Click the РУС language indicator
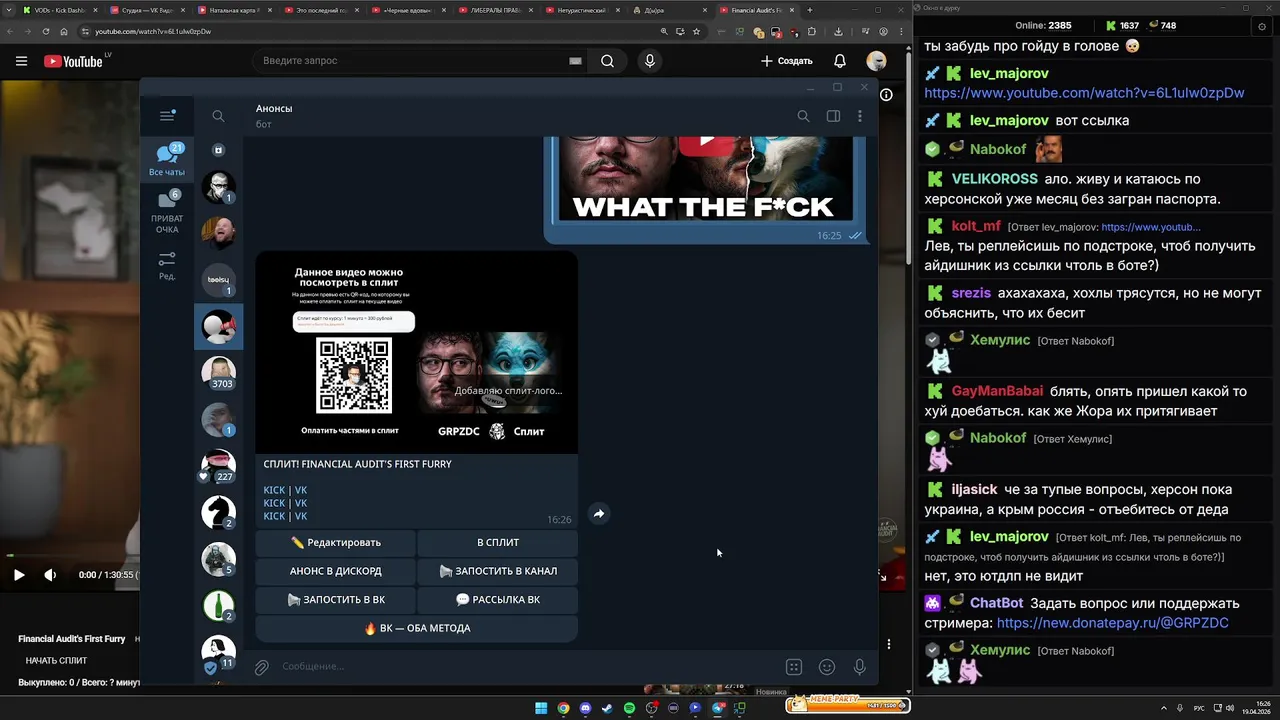 pyautogui.click(x=1199, y=708)
